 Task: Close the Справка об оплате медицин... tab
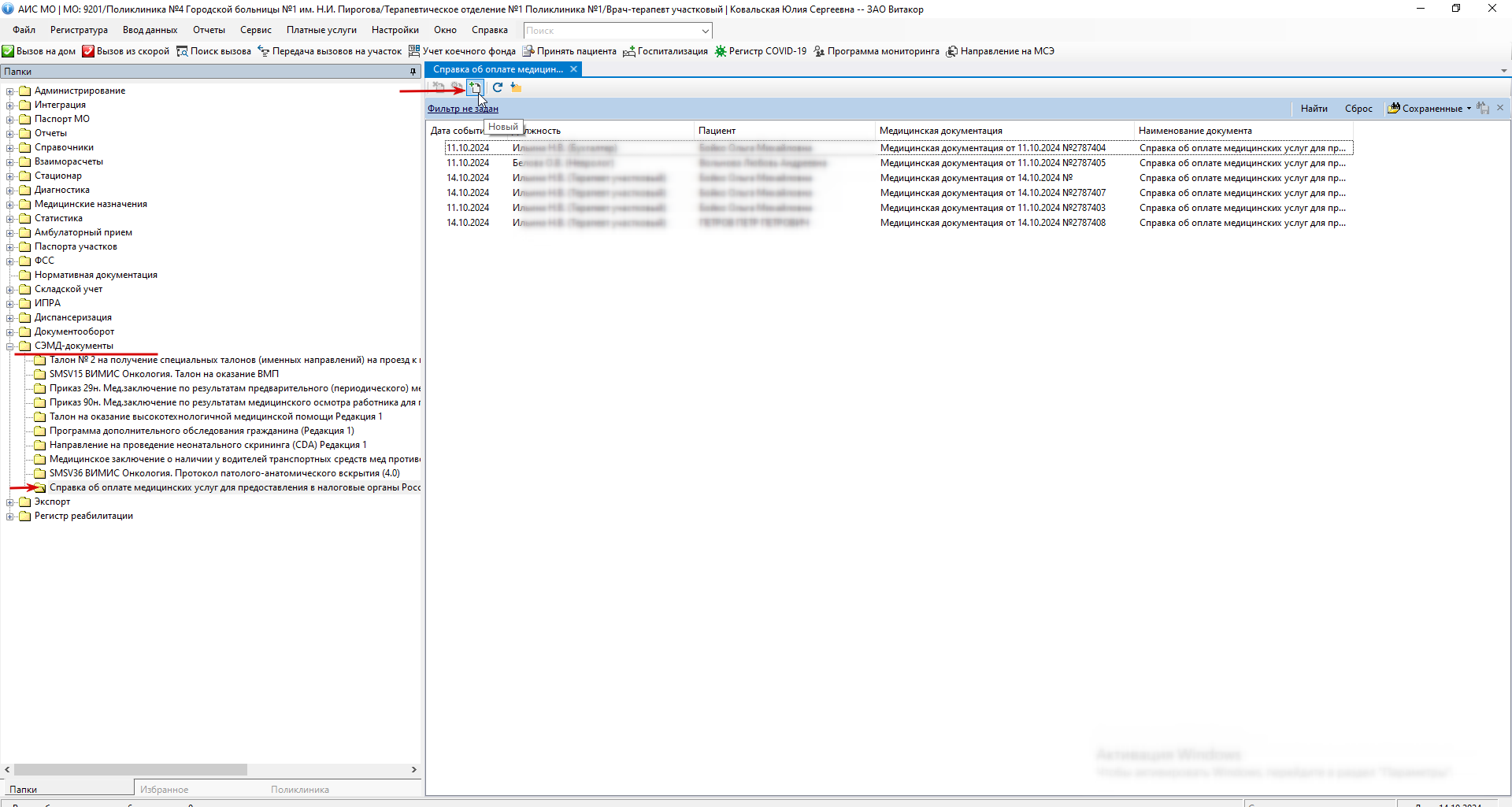(x=574, y=69)
